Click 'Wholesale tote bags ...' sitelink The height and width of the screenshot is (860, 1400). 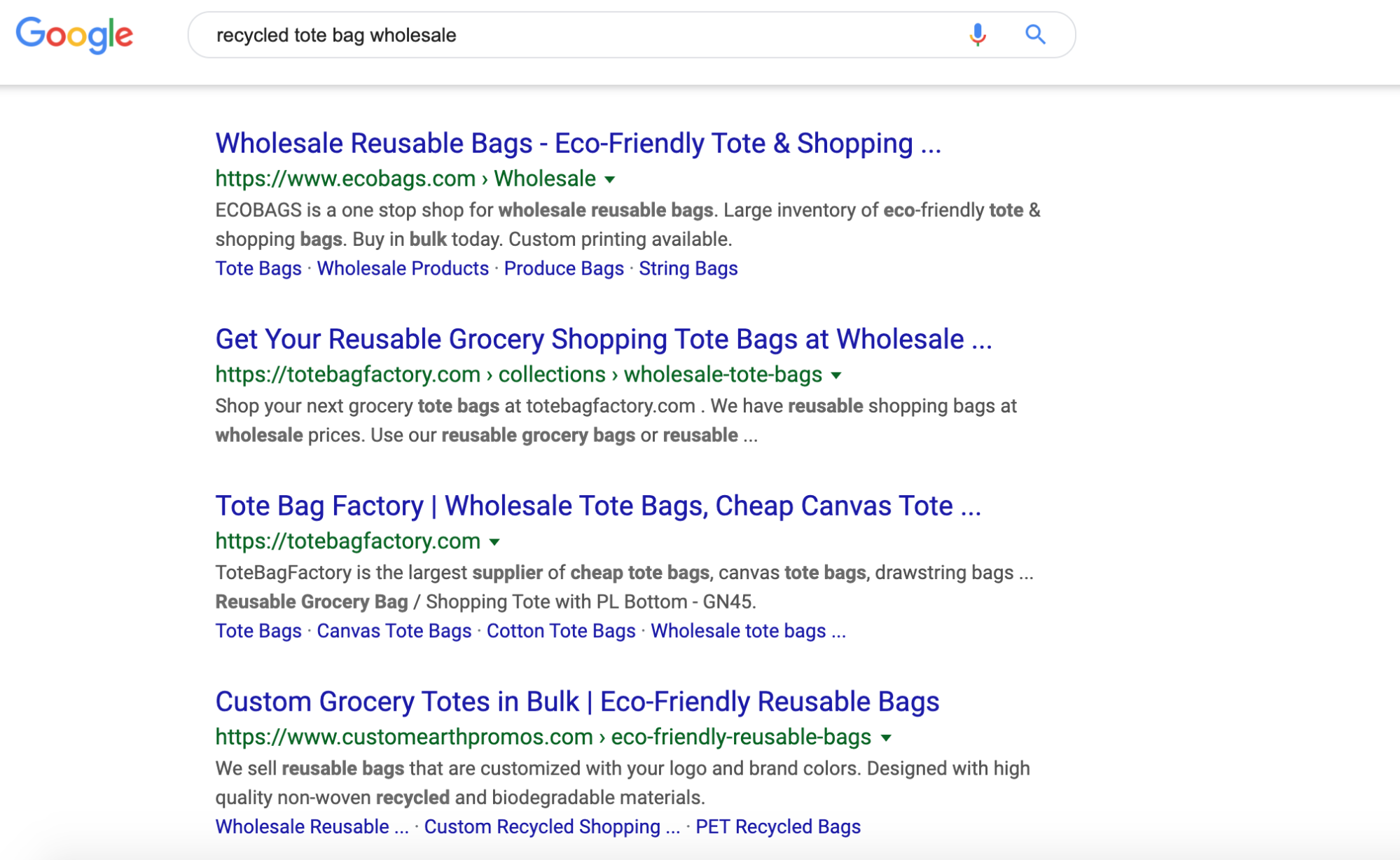point(748,631)
